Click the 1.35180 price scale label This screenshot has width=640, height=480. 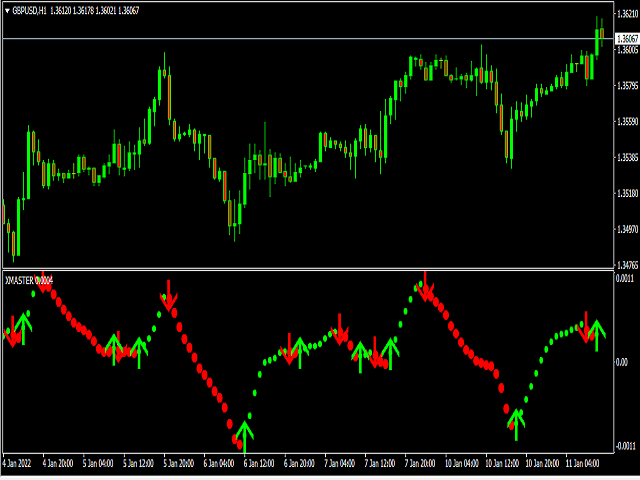click(x=628, y=193)
